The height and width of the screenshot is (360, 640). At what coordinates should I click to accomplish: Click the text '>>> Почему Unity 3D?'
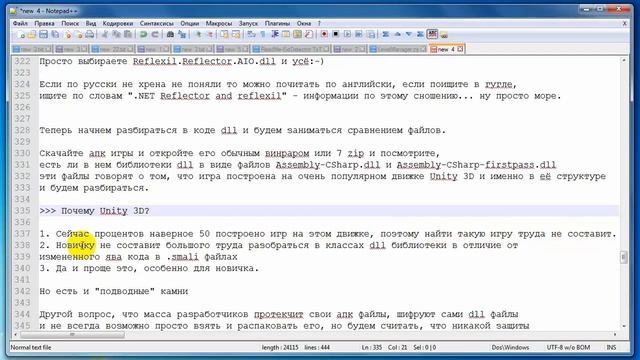94,211
